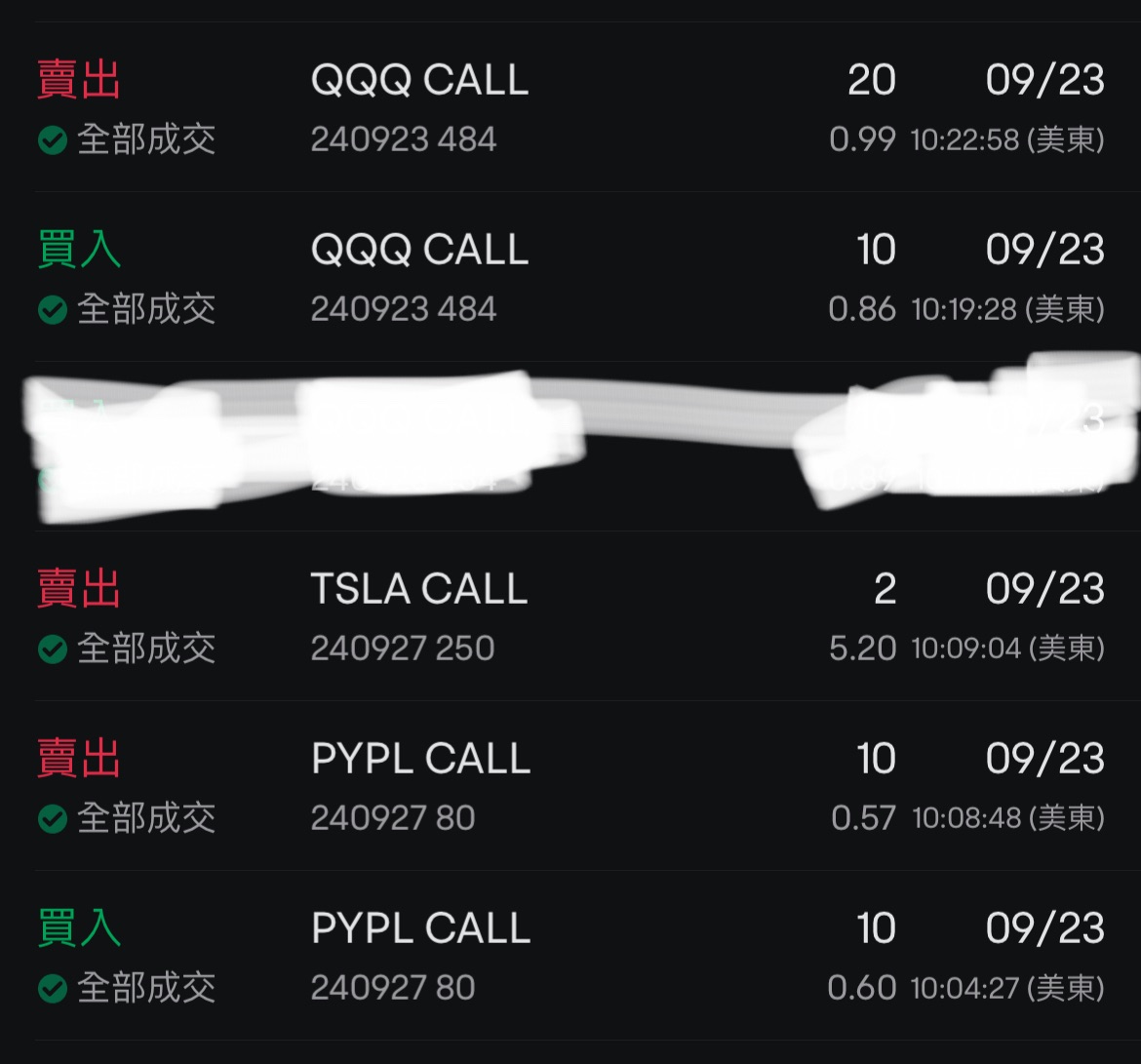
Task: Click the 240927 250 contract code
Action: [x=403, y=649]
